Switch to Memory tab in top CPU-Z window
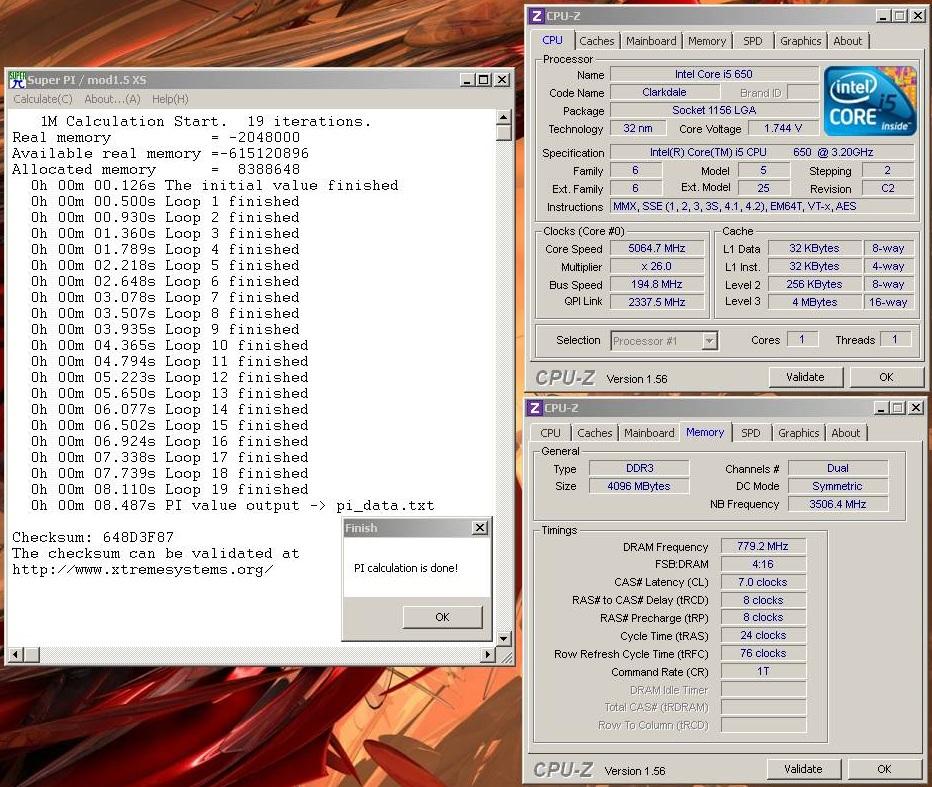932x787 pixels. click(707, 41)
